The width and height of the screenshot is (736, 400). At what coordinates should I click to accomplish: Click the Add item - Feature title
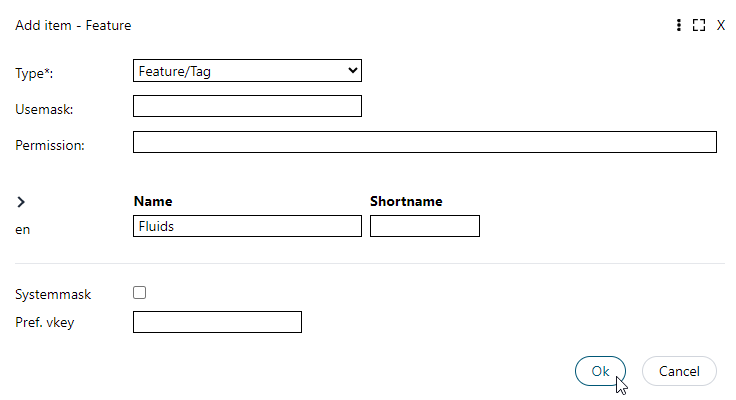point(73,25)
